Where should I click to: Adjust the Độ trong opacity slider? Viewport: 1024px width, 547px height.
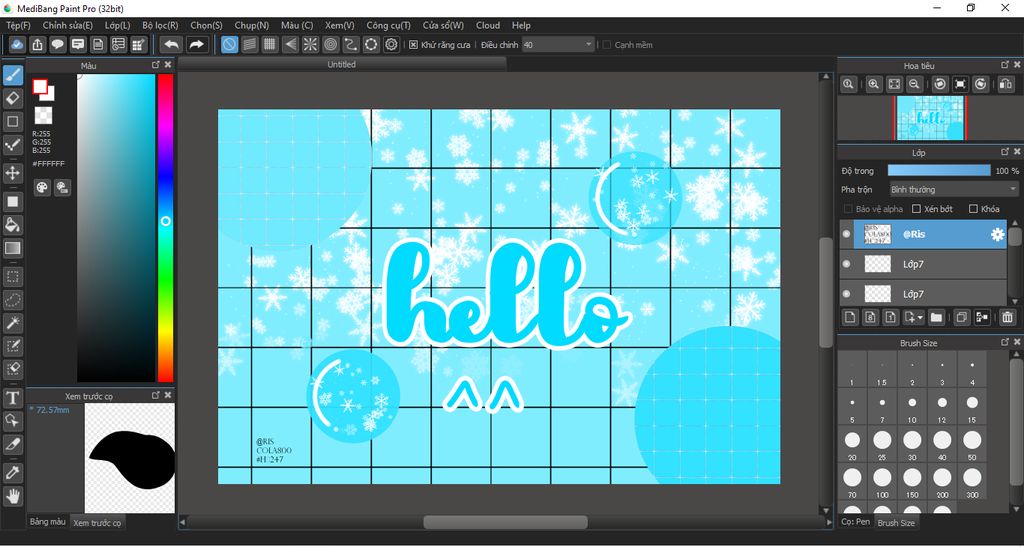click(939, 170)
